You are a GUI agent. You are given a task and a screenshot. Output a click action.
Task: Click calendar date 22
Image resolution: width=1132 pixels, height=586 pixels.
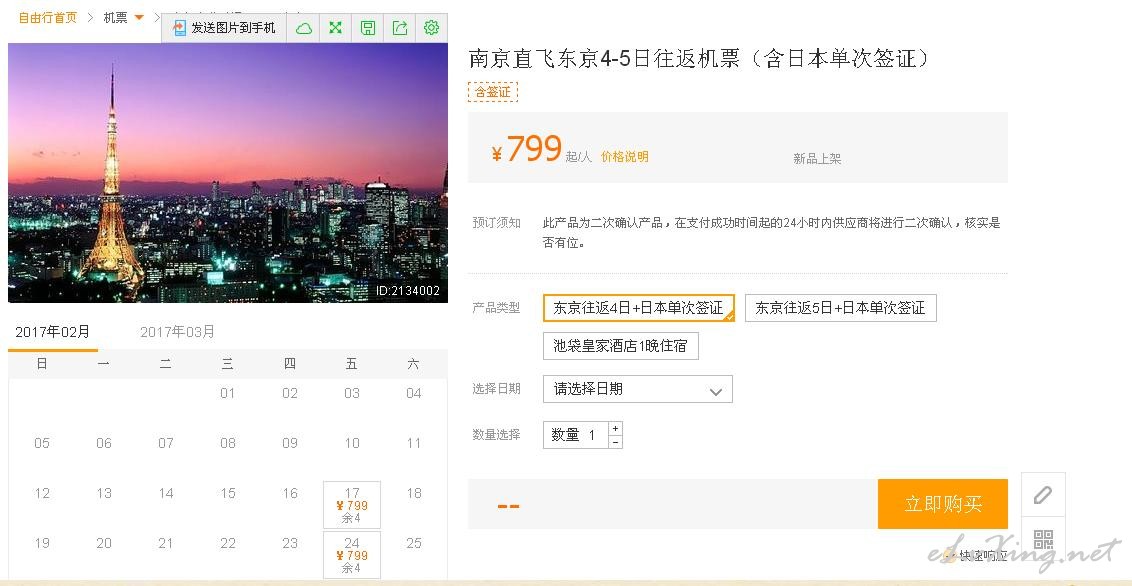coord(228,543)
